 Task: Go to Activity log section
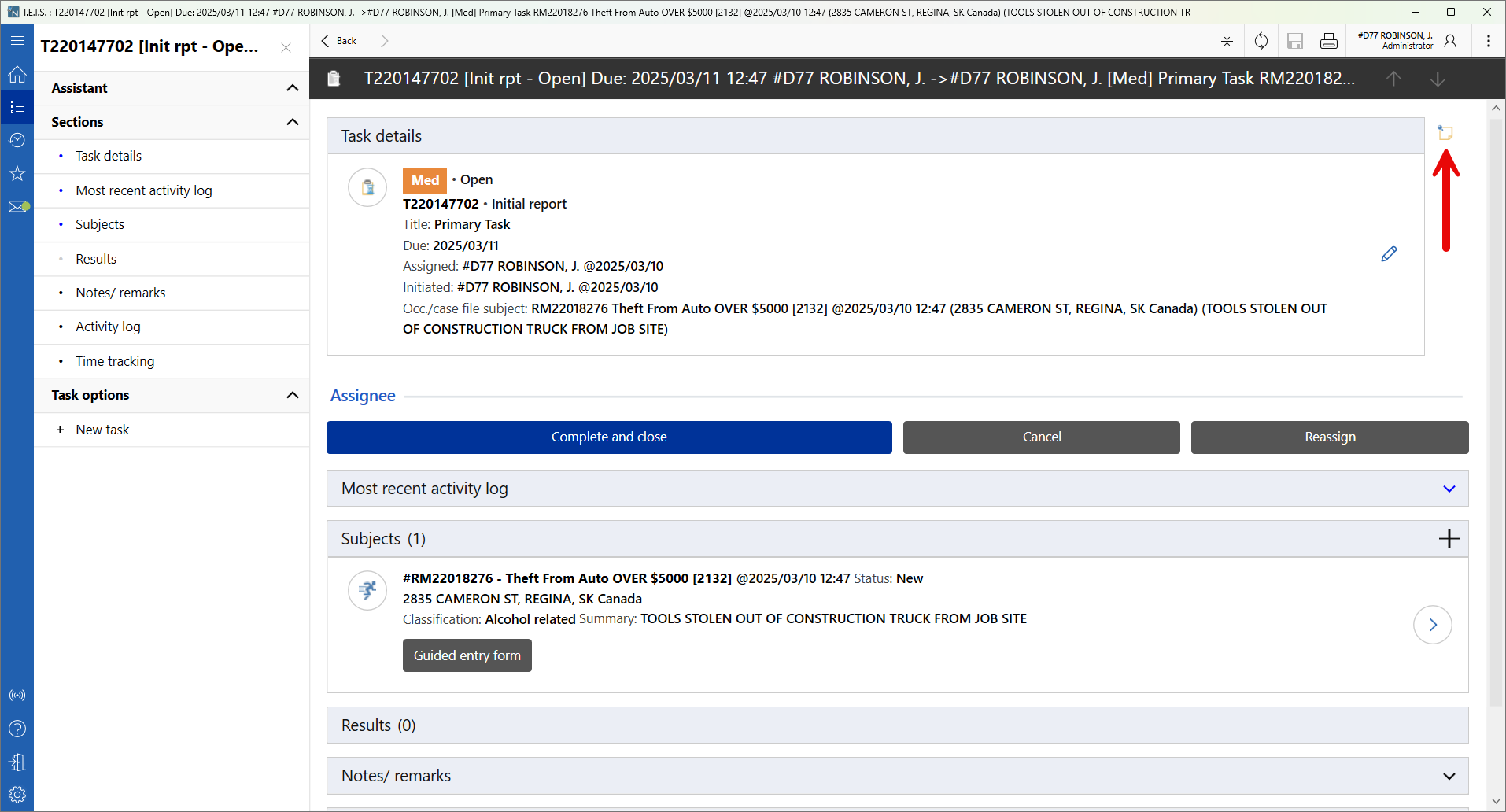(x=108, y=327)
